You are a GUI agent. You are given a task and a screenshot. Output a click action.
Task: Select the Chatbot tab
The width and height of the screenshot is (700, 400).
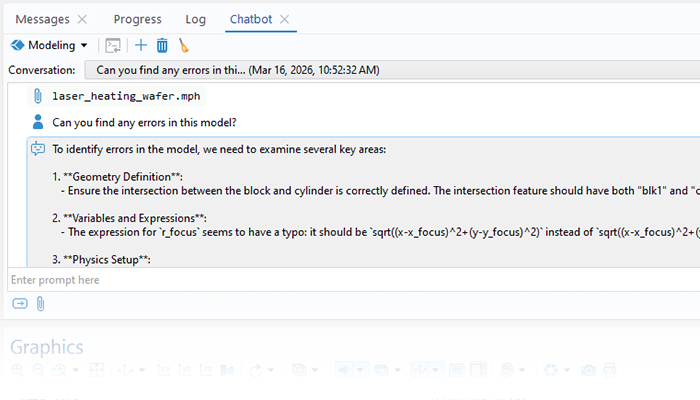click(x=251, y=19)
